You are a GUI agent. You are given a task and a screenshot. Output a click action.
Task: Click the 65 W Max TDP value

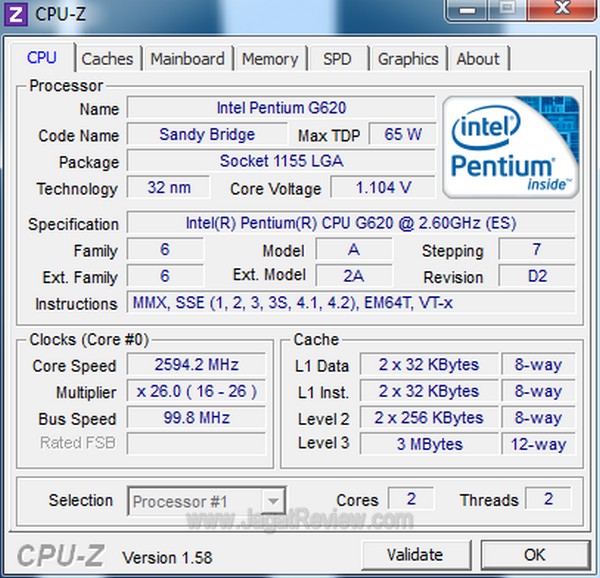(402, 134)
